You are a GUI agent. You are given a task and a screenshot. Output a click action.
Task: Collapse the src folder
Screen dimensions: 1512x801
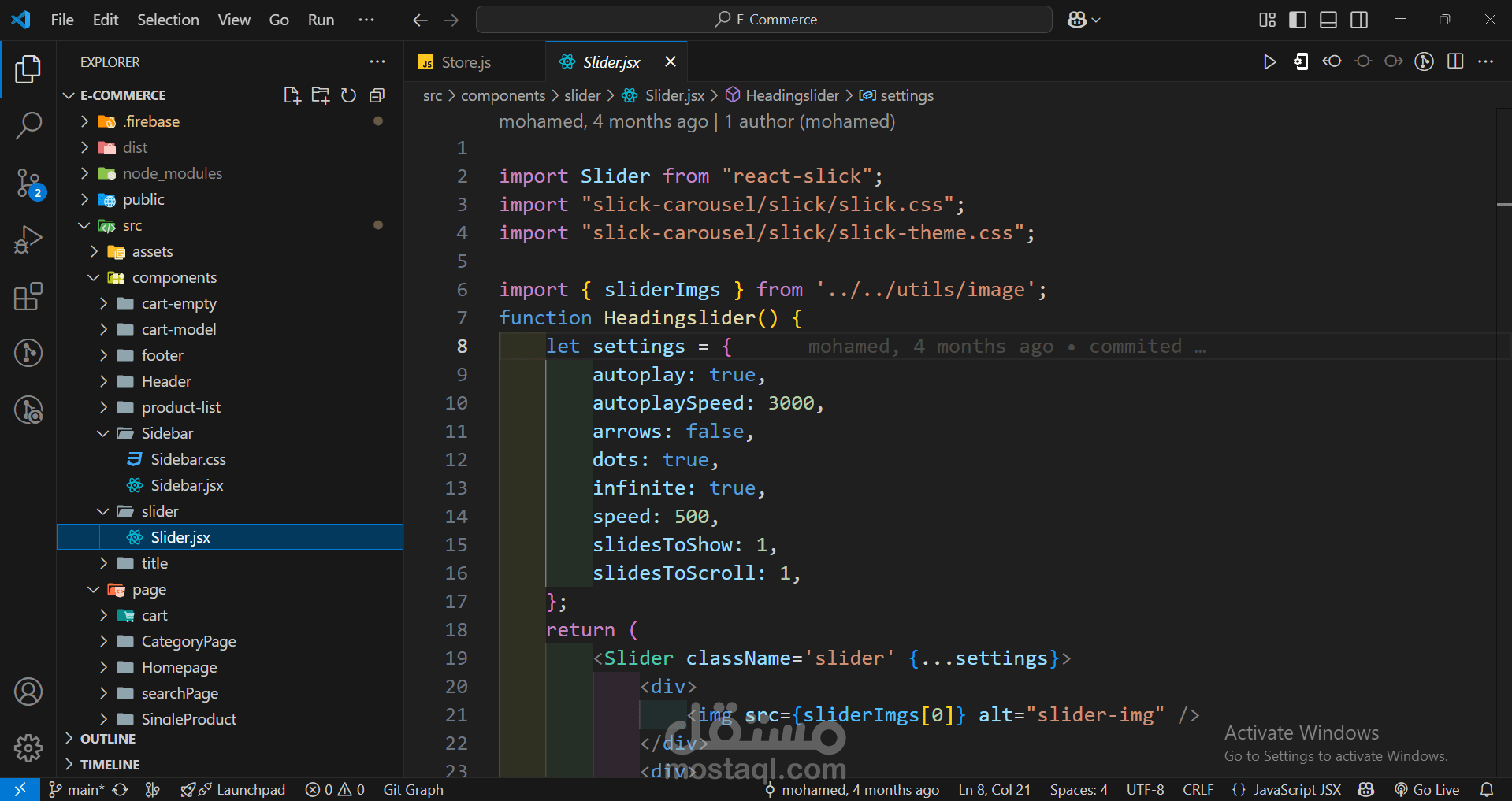(x=230, y=225)
